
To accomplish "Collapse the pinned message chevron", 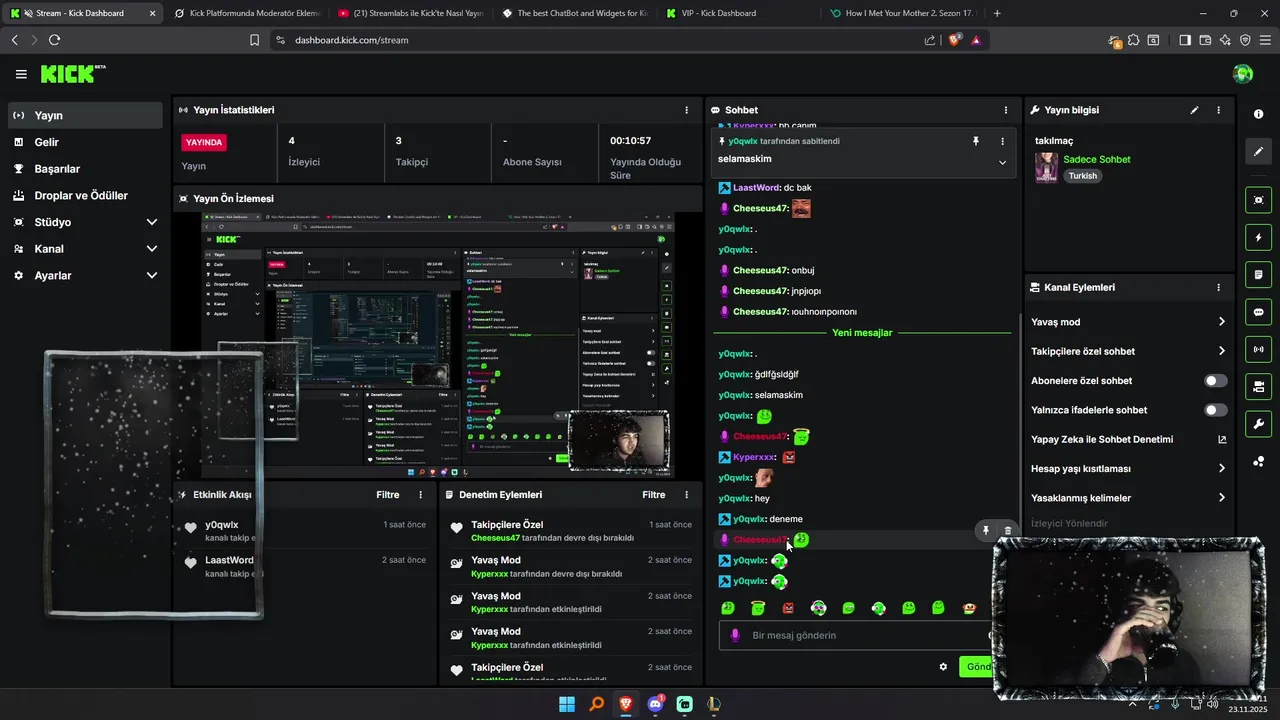I will pos(1002,162).
